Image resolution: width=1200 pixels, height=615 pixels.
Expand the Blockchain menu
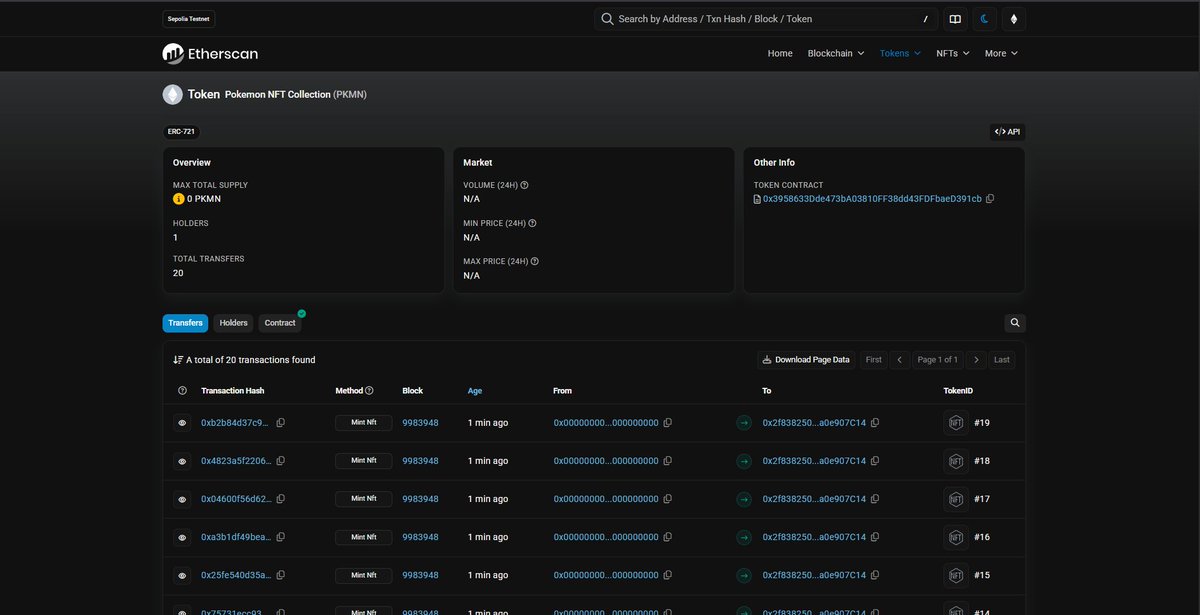[x=837, y=53]
